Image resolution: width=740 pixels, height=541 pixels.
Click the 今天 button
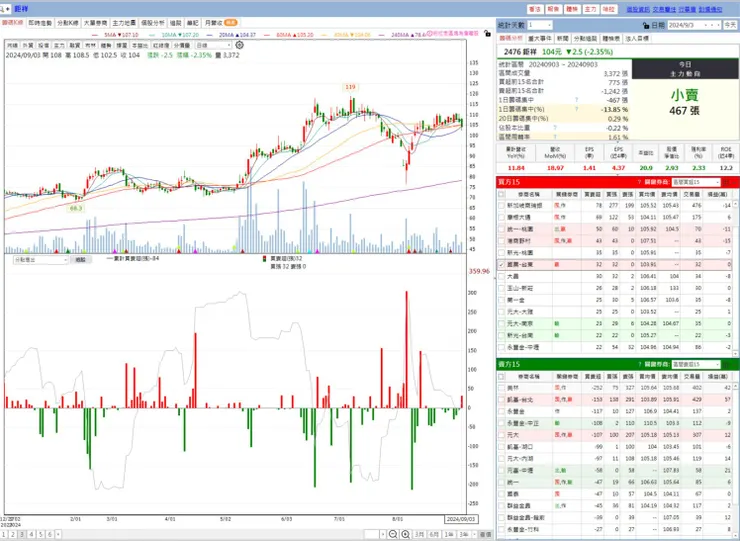point(730,25)
